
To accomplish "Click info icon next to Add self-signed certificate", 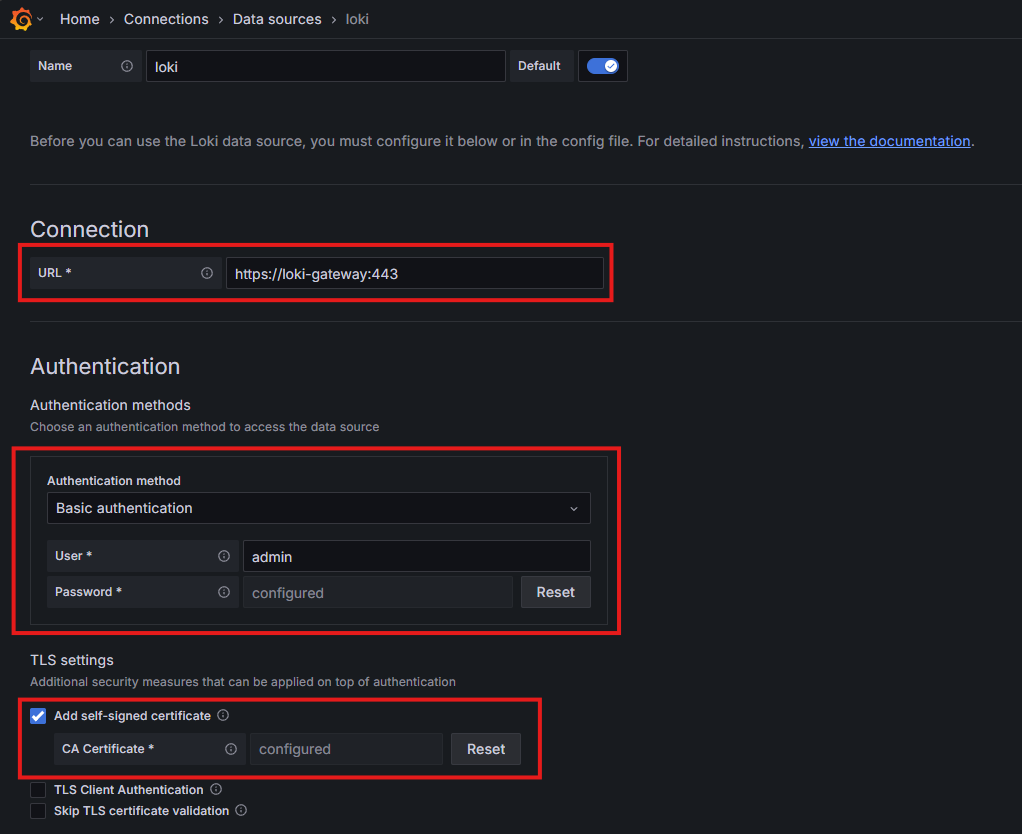I will tap(223, 715).
